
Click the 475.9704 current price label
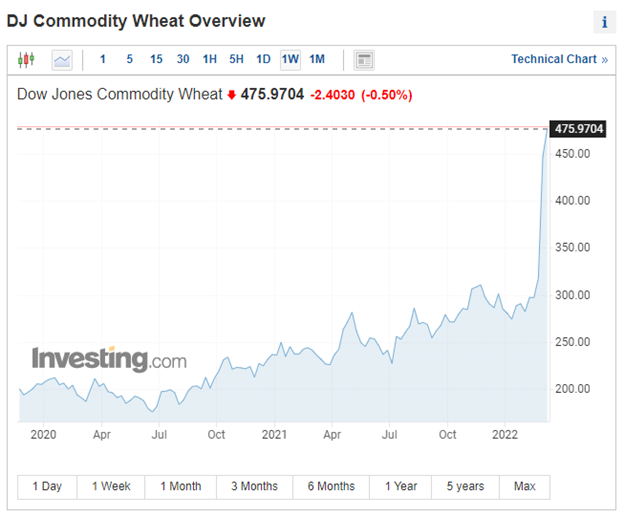click(579, 129)
